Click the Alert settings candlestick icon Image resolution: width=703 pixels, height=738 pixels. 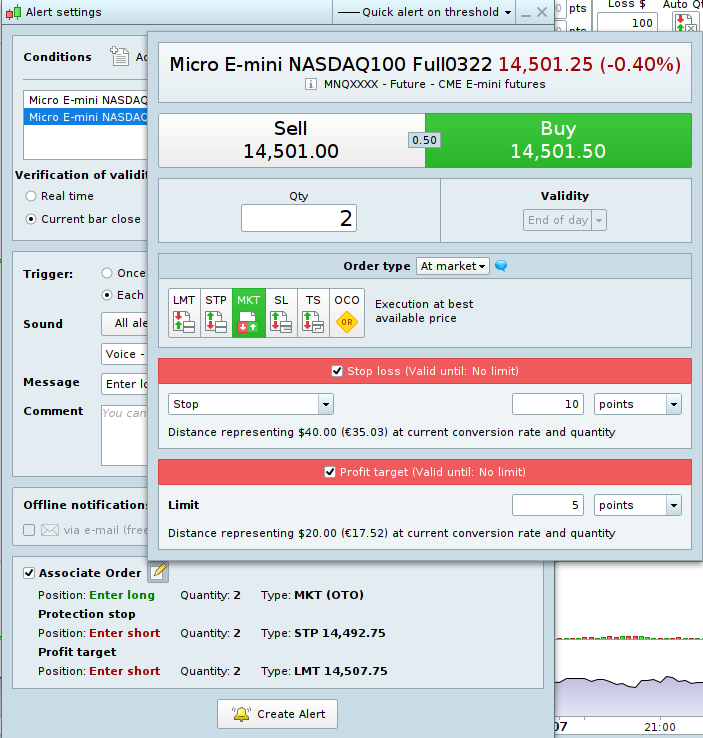[14, 12]
